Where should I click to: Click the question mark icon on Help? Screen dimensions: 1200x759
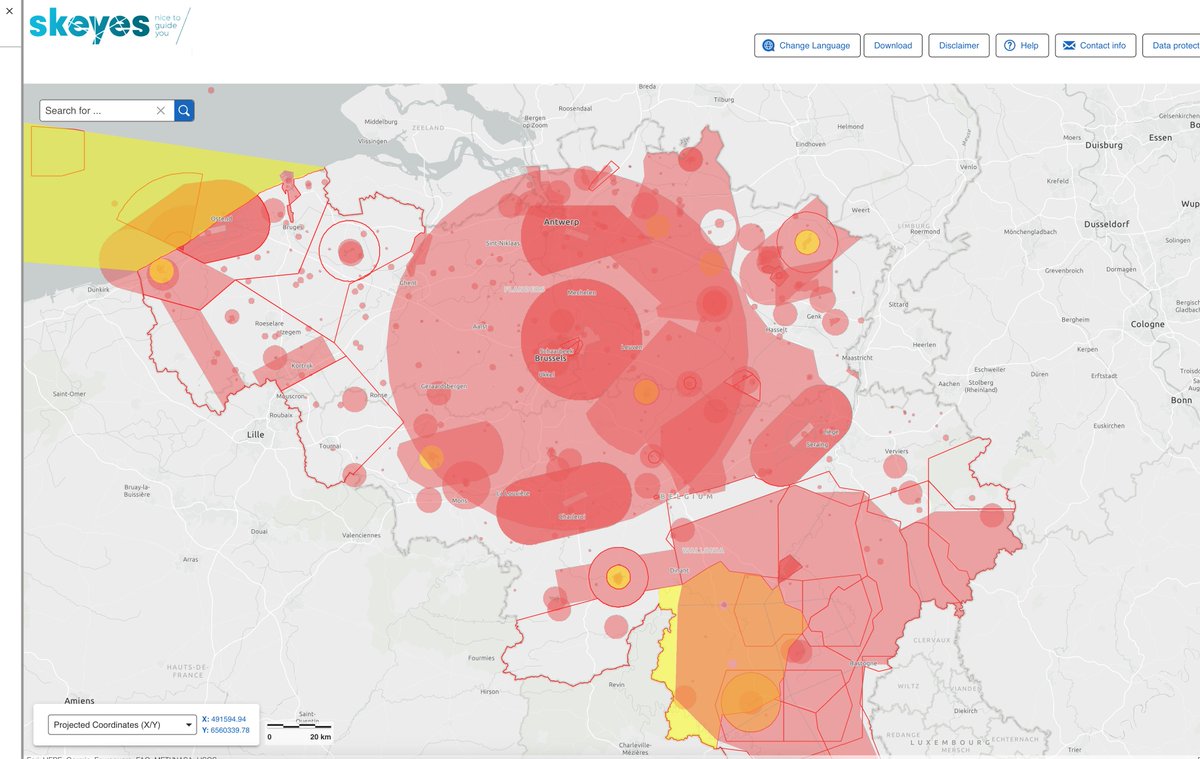(x=1009, y=45)
